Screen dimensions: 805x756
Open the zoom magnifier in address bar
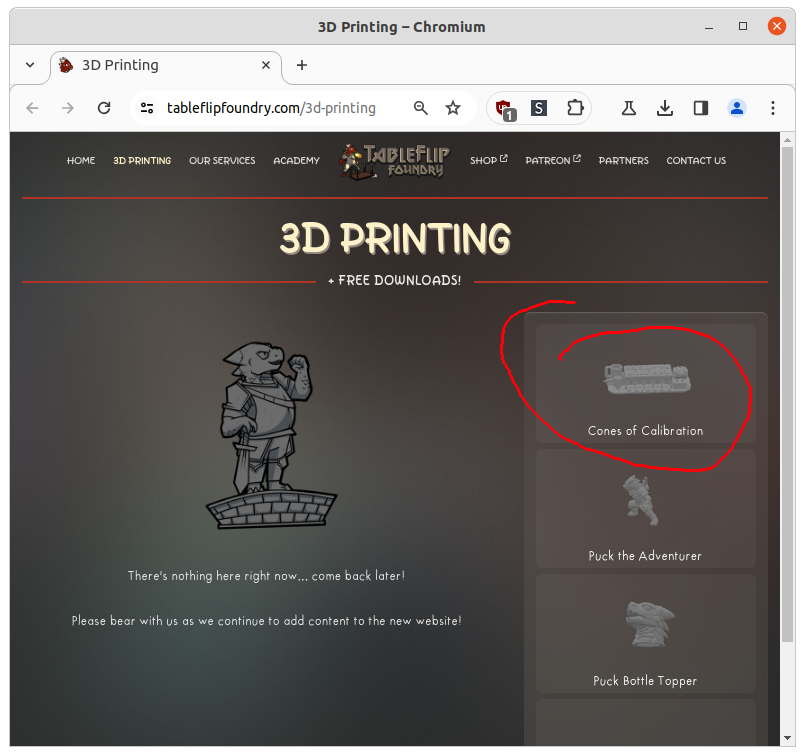tap(420, 108)
